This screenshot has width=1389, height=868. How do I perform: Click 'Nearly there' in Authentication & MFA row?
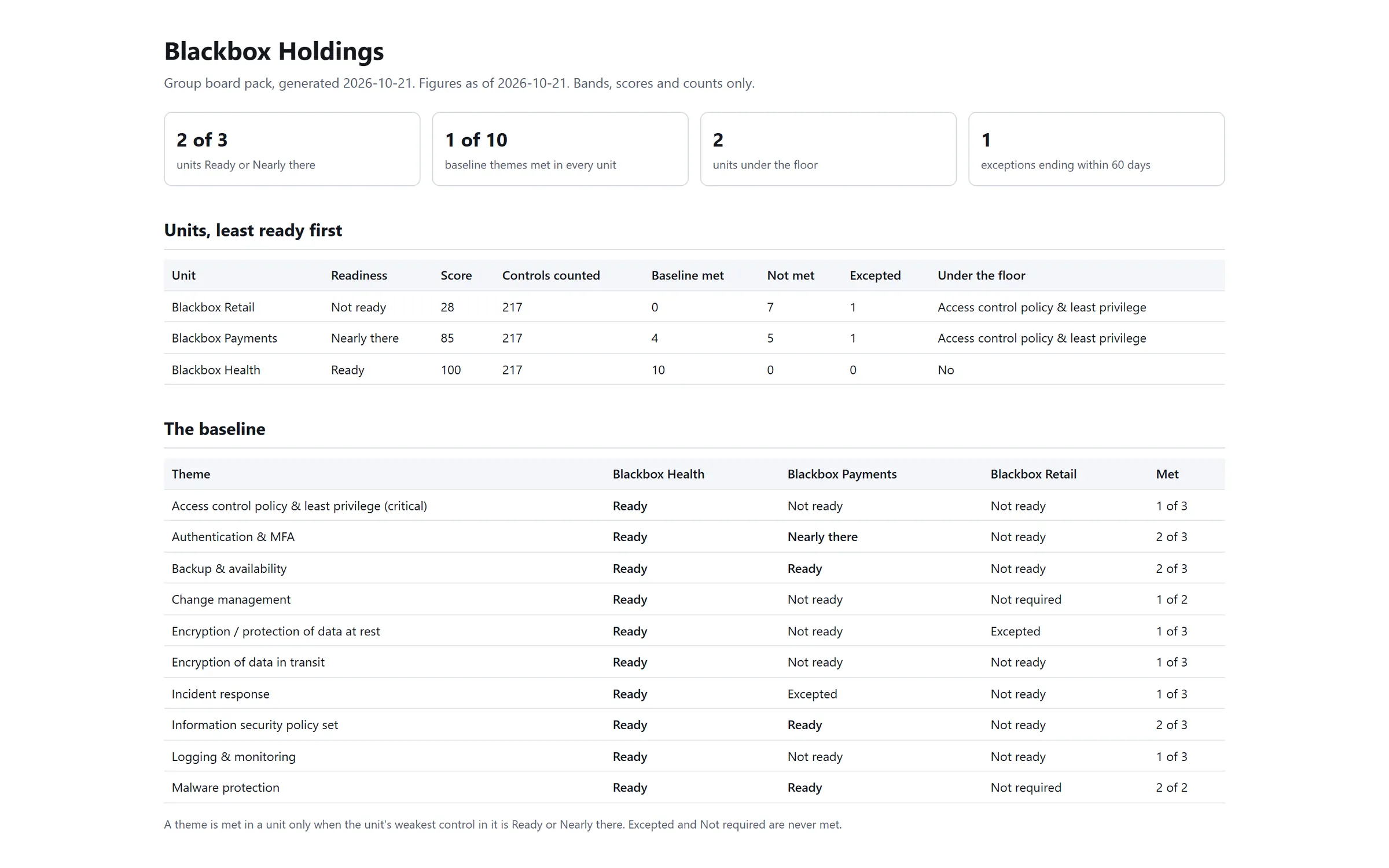tap(822, 537)
